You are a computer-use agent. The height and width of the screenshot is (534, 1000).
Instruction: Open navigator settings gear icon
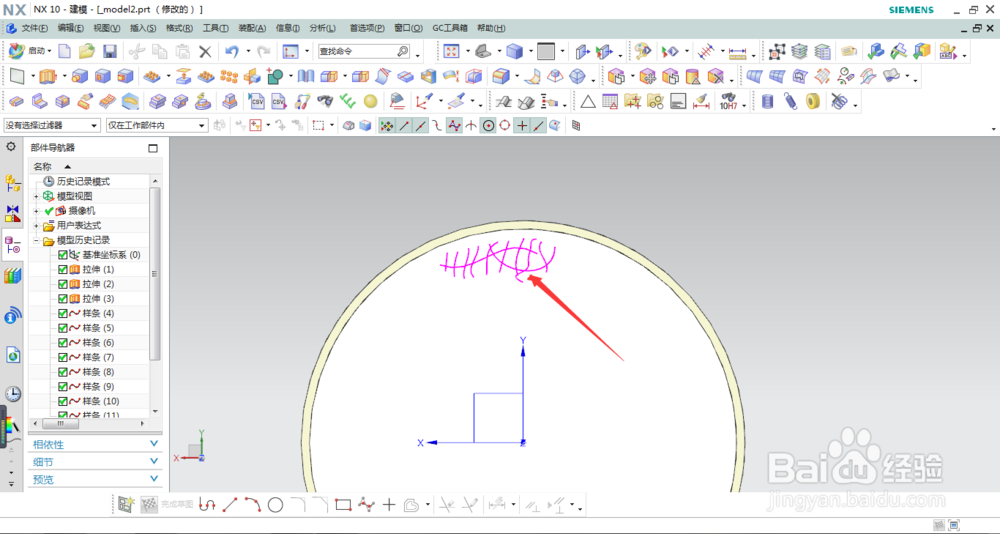coord(11,147)
